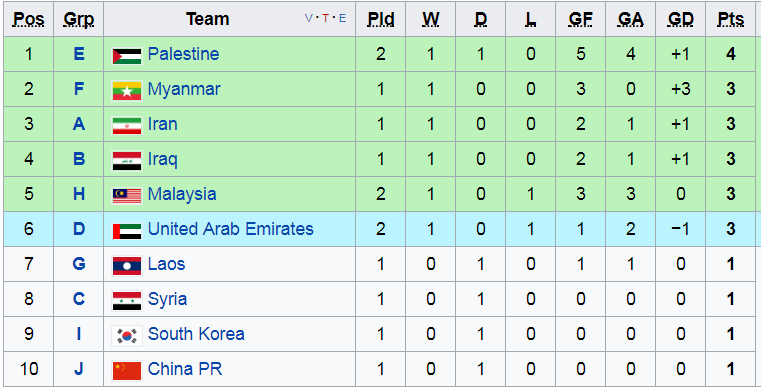The image size is (761, 391).
Task: Open the Palestine team link
Action: (183, 54)
